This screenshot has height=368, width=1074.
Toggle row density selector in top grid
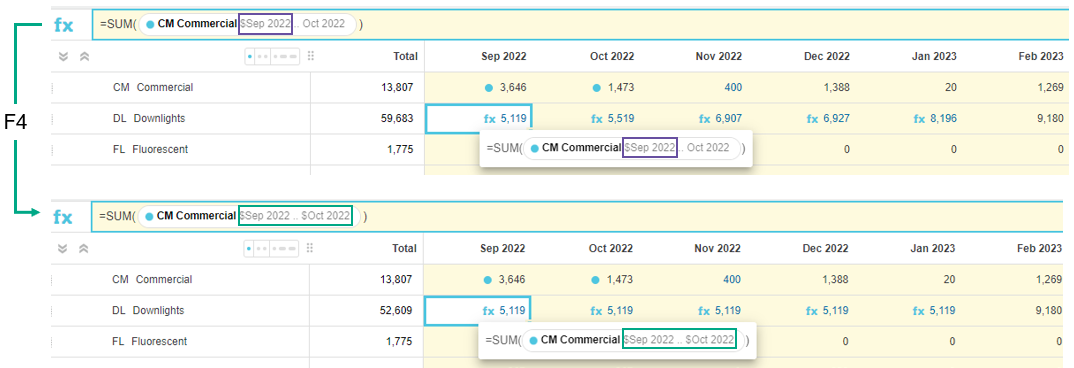(x=272, y=56)
